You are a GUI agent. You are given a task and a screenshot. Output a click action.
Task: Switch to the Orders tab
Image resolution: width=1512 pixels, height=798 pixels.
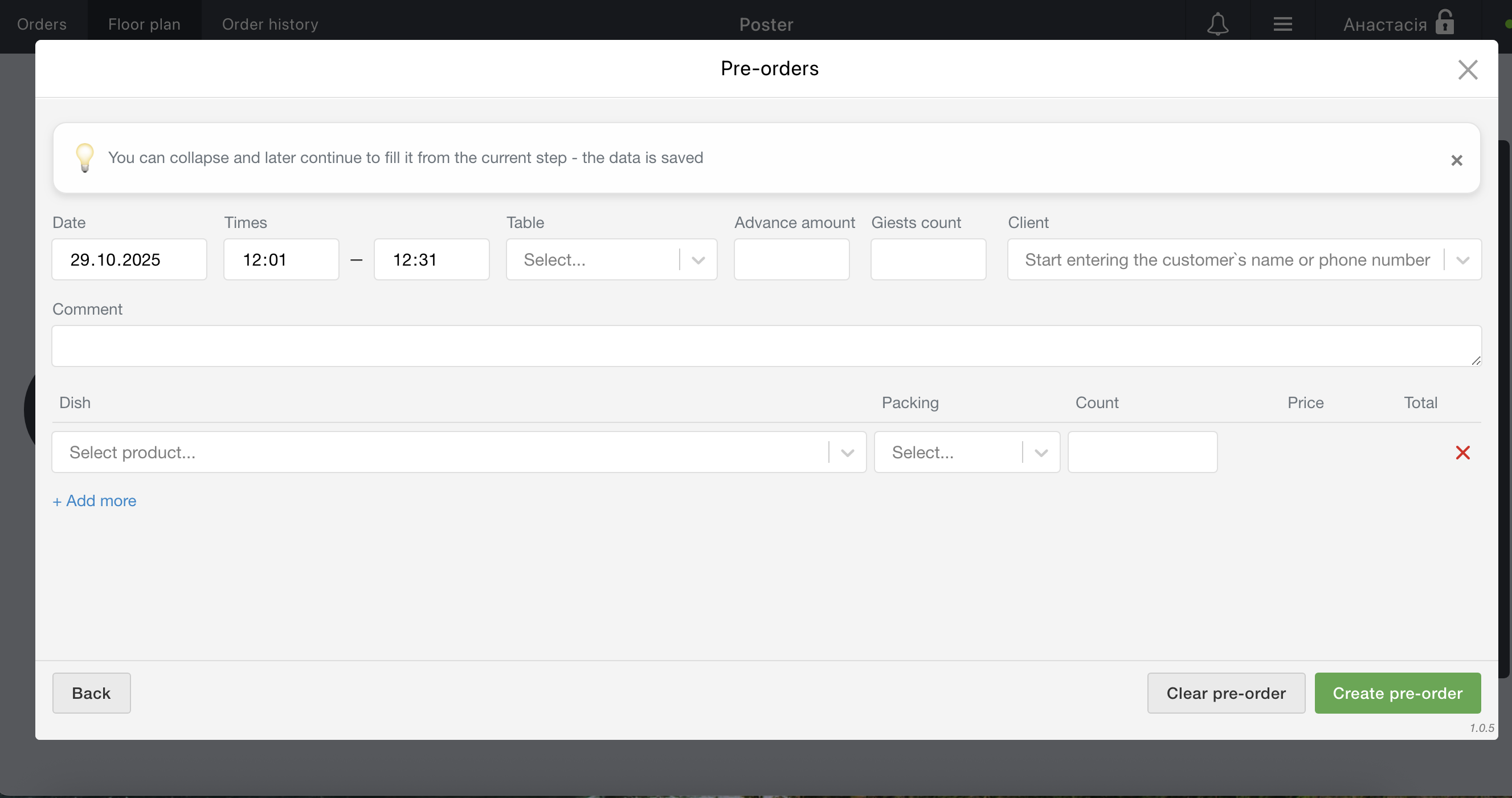tap(42, 24)
